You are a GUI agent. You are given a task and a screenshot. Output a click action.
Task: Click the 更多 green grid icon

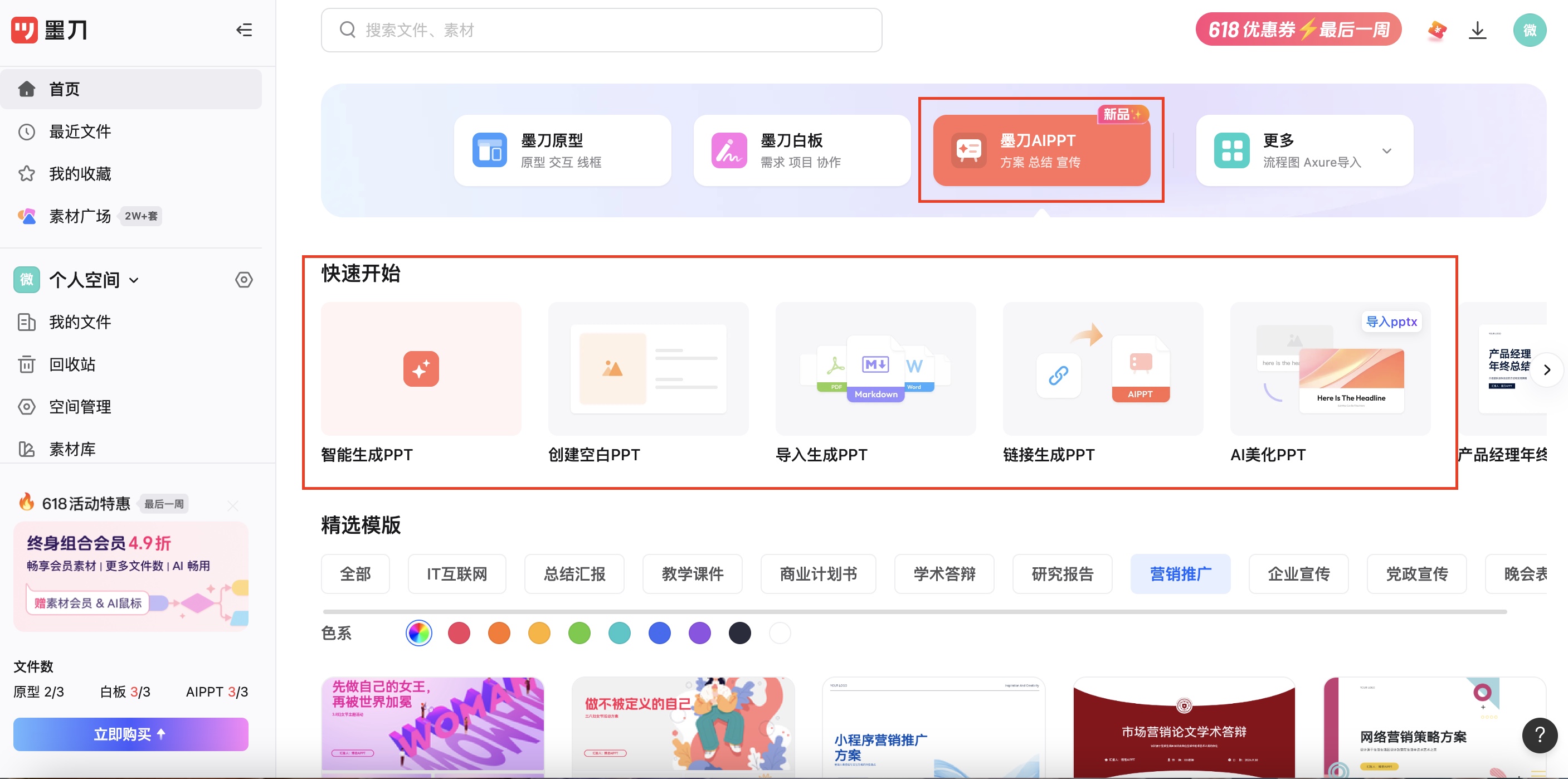pos(1232,150)
